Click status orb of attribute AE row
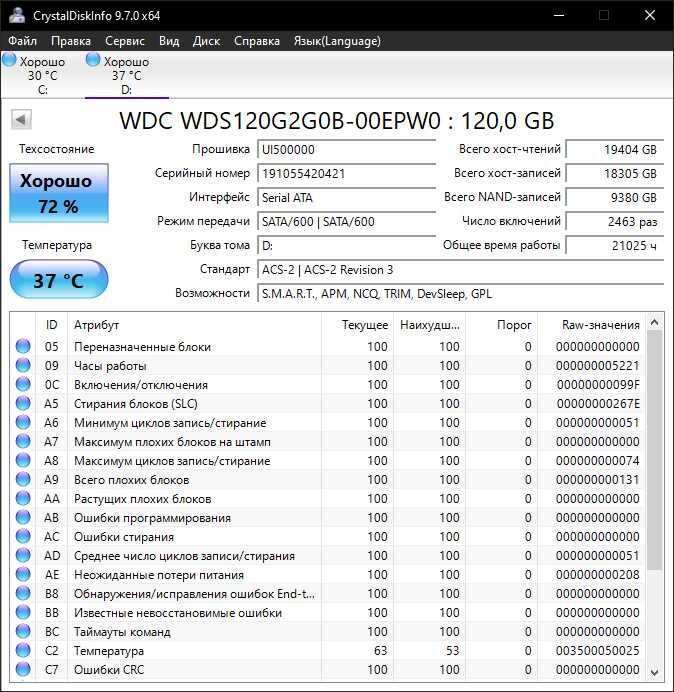 (23, 574)
